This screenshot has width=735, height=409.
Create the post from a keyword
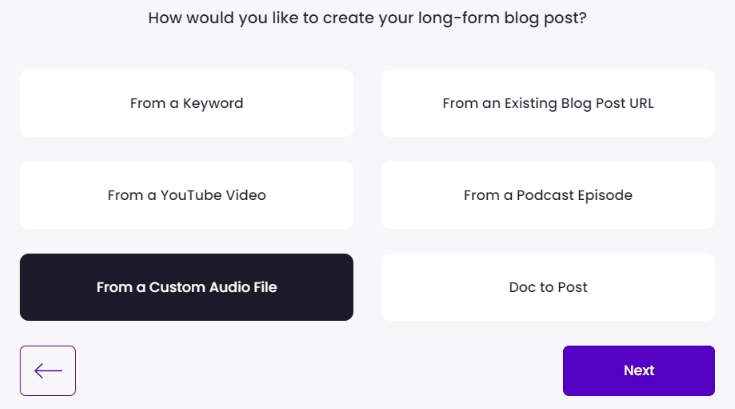(x=186, y=103)
